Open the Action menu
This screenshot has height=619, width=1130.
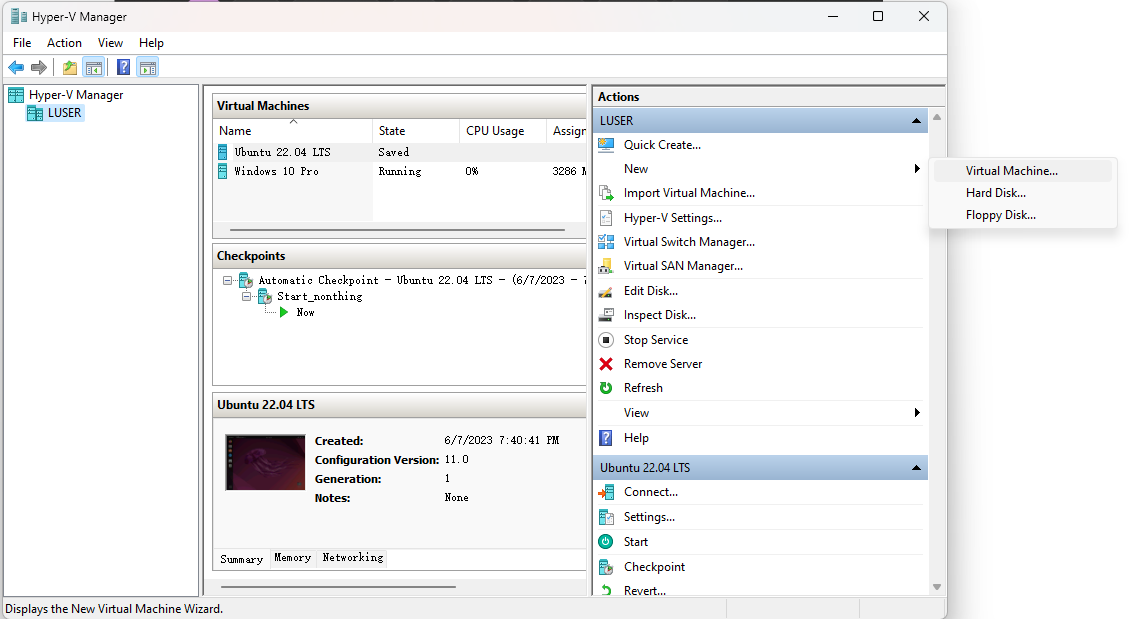click(x=64, y=43)
